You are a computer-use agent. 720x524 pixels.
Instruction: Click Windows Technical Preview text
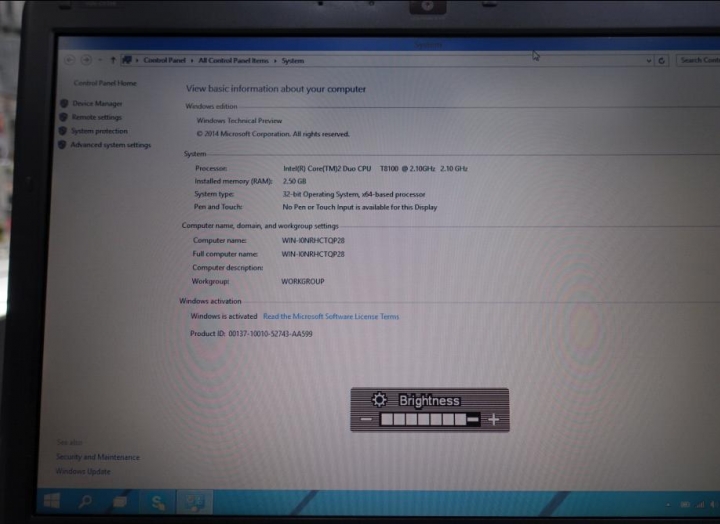(239, 121)
